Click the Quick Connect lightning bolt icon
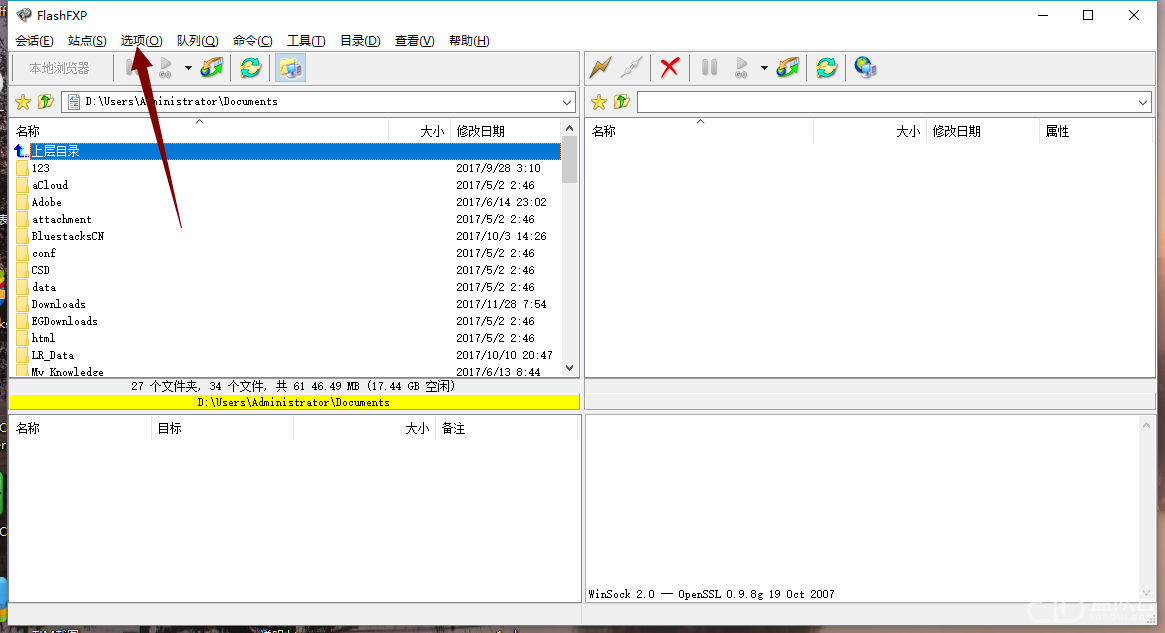Viewport: 1165px width, 633px height. click(x=599, y=68)
